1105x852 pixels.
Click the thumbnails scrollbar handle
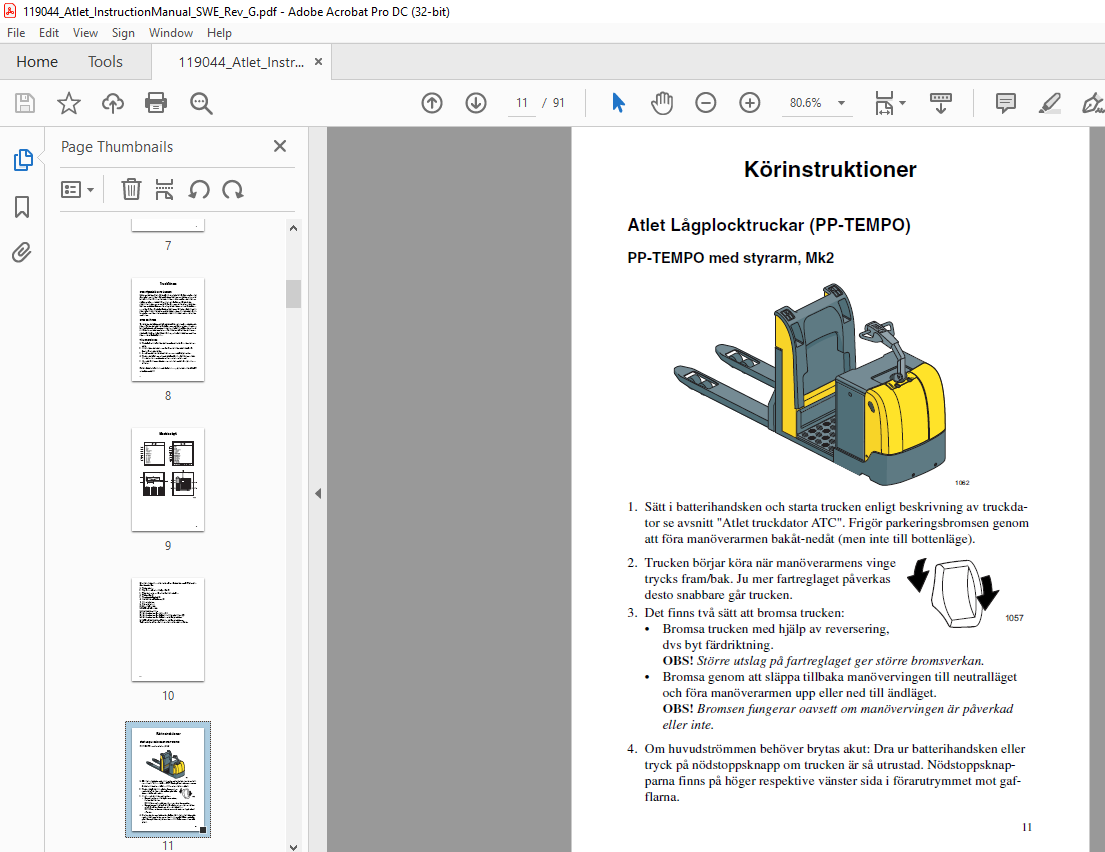293,294
